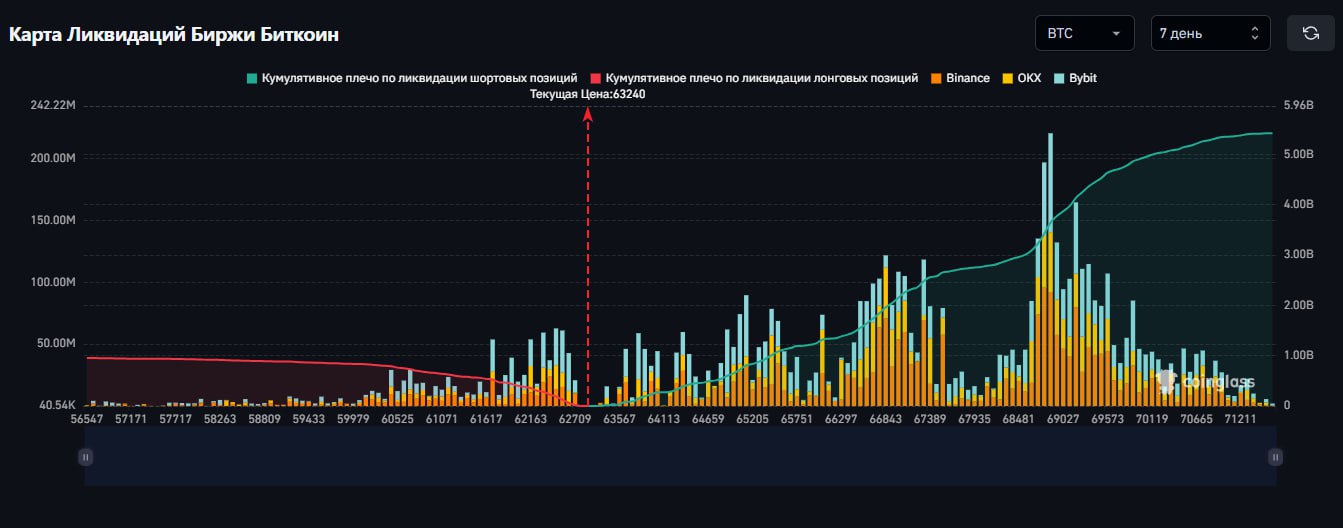Viewport: 1343px width, 528px height.
Task: Click the middle of the zoom slider track
Action: [x=680, y=457]
